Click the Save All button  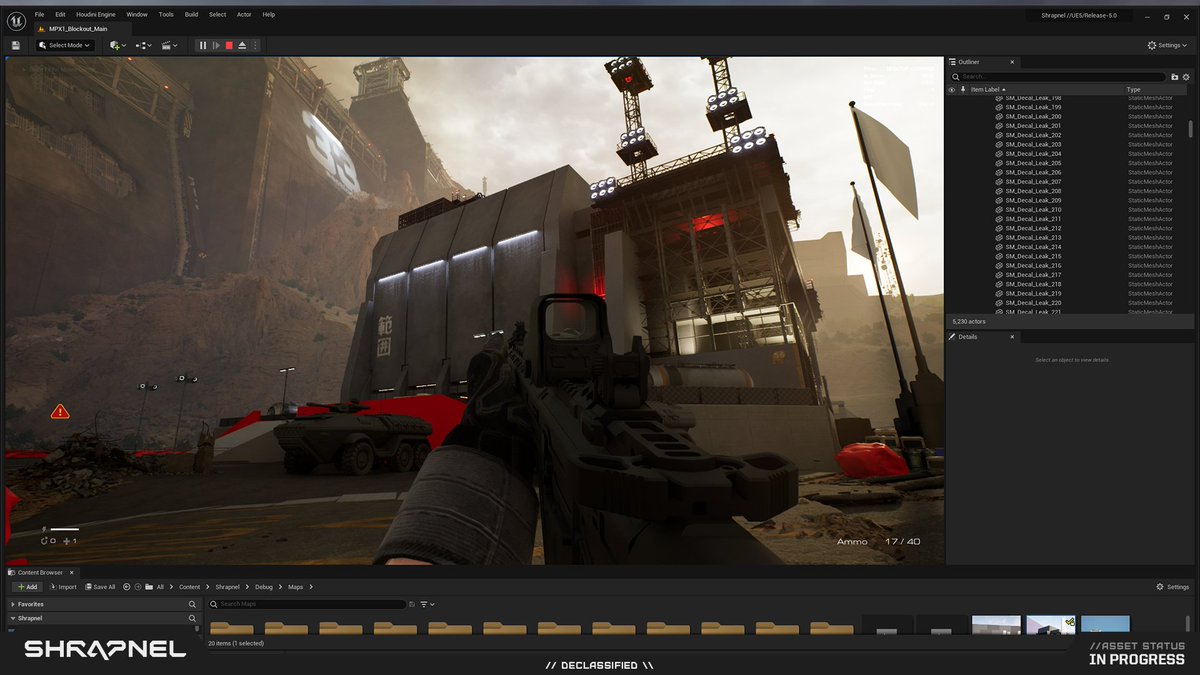tap(101, 587)
